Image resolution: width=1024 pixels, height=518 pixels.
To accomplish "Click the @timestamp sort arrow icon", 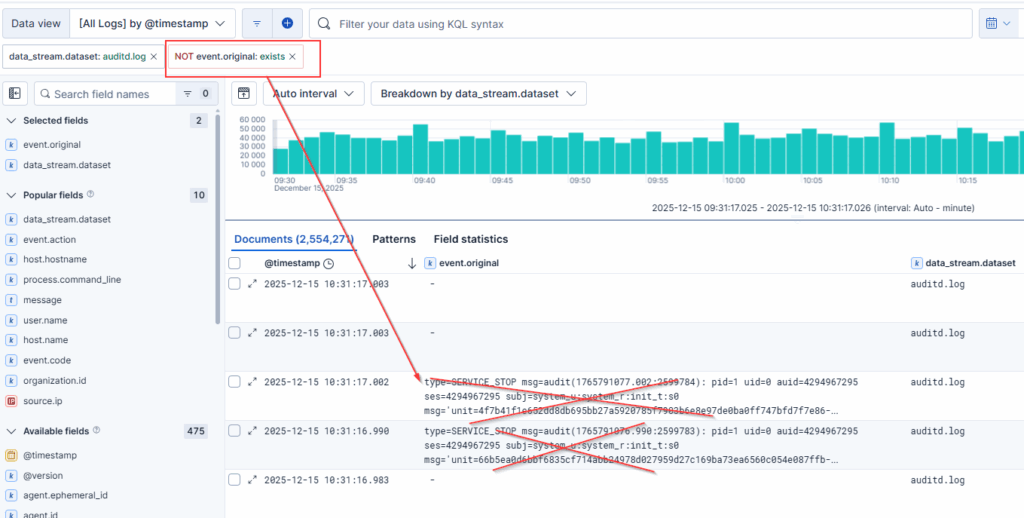I will (x=411, y=263).
